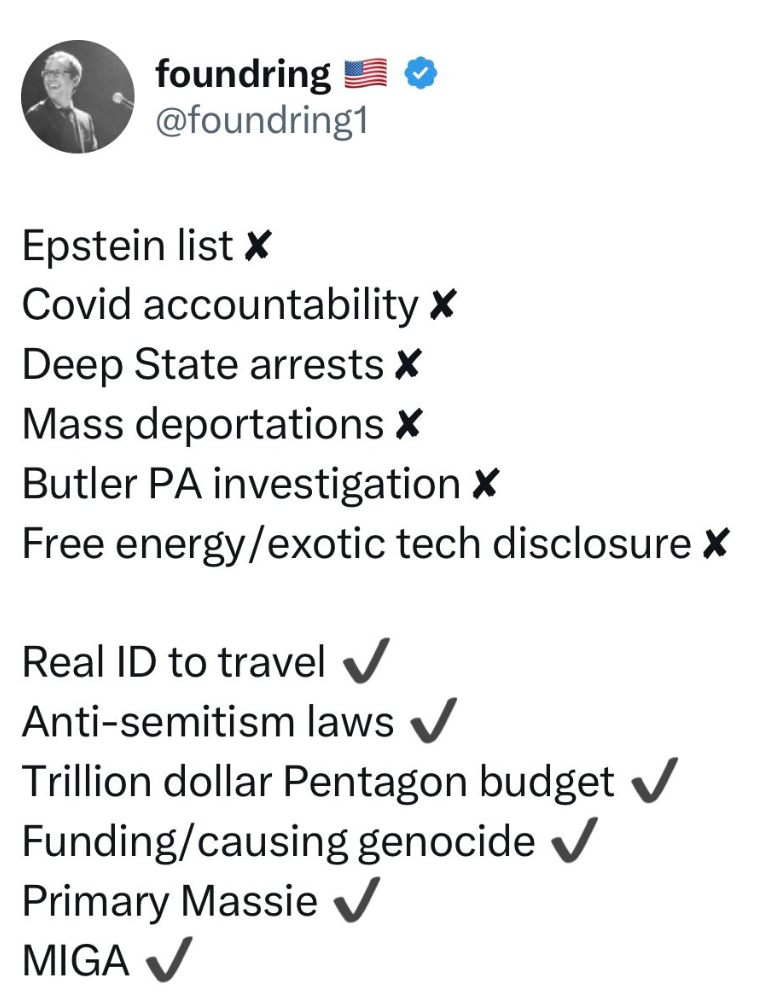The width and height of the screenshot is (781, 1001).
Task: Click the "Free energy/exotic tech disclosure" text
Action: point(356,545)
